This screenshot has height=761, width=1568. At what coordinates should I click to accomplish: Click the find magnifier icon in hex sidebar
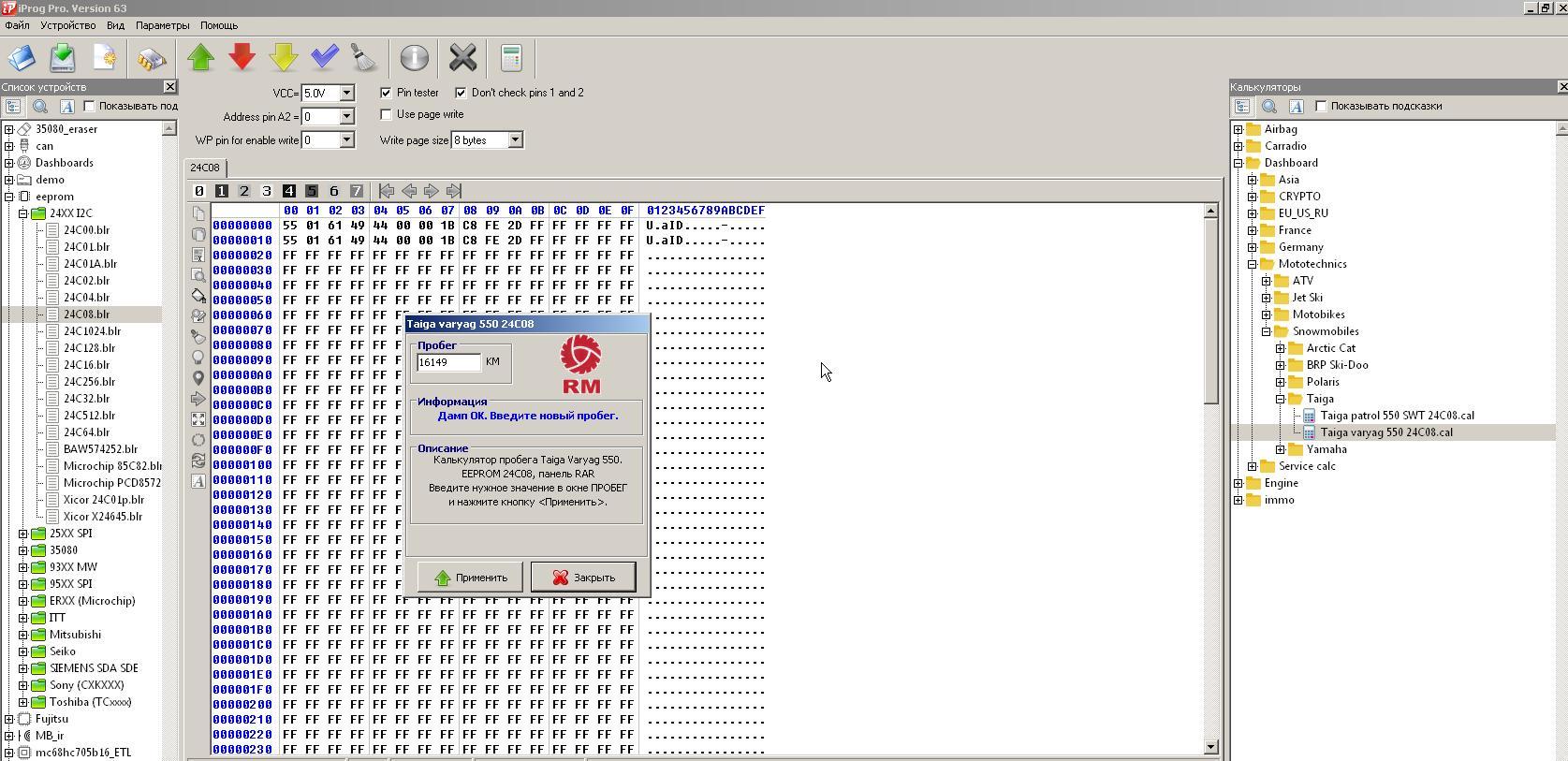click(x=198, y=275)
